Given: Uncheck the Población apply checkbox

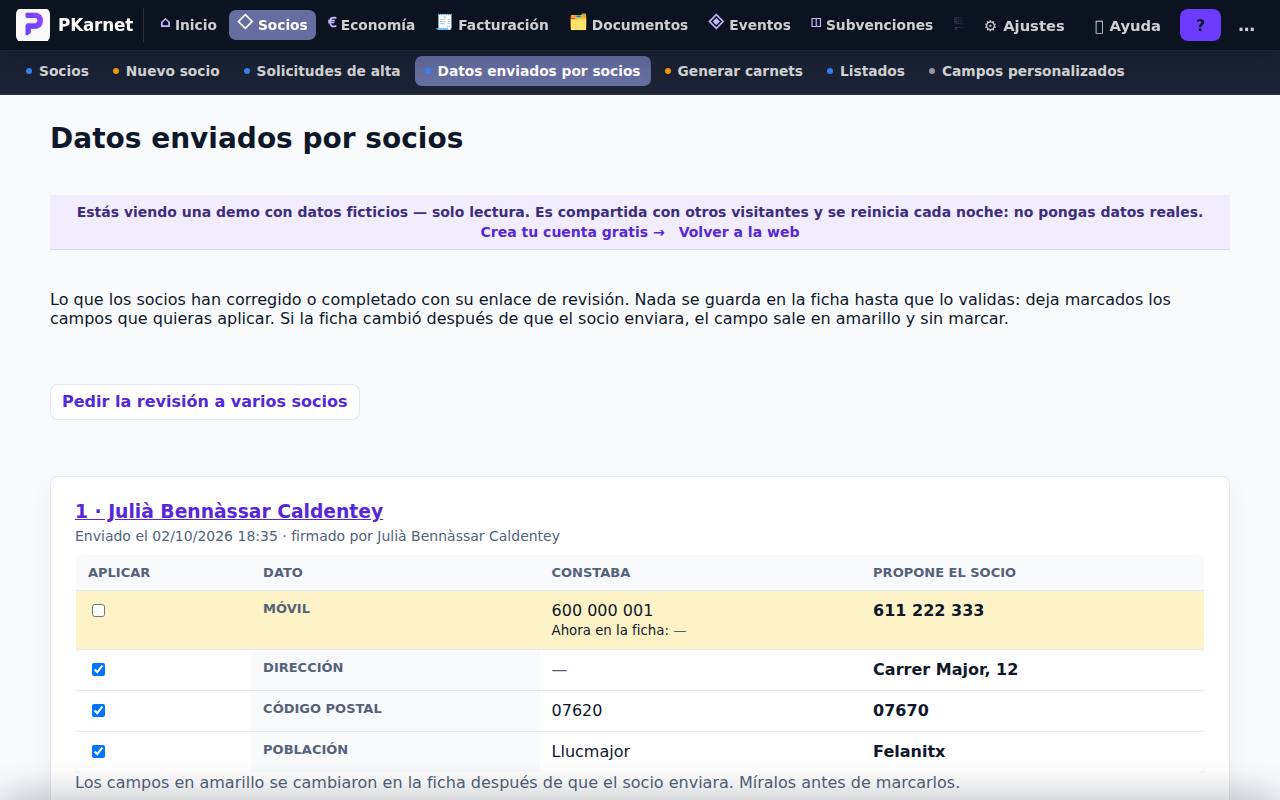Looking at the screenshot, I should point(98,751).
